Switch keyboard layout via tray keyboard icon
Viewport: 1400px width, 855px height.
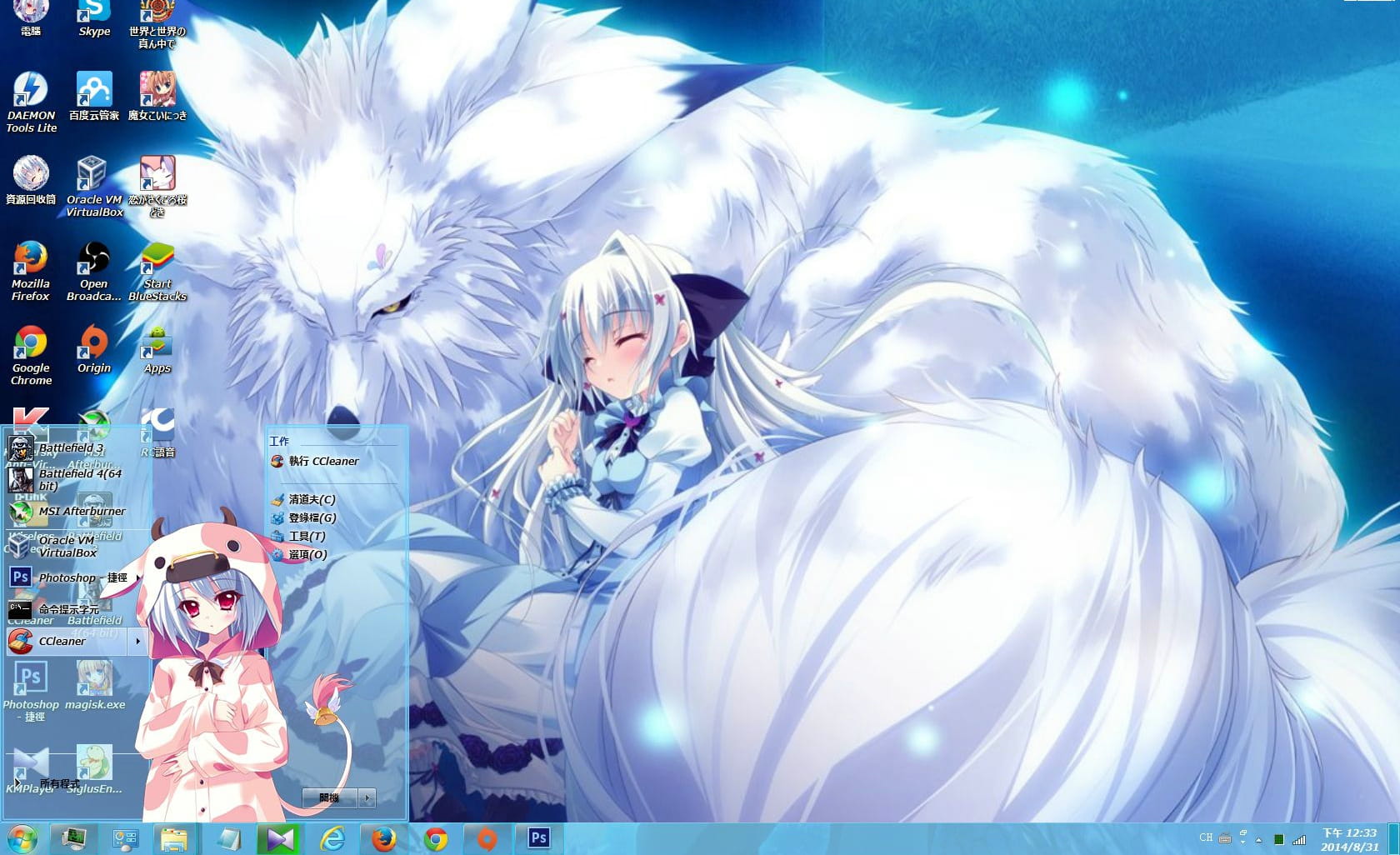click(x=1223, y=841)
